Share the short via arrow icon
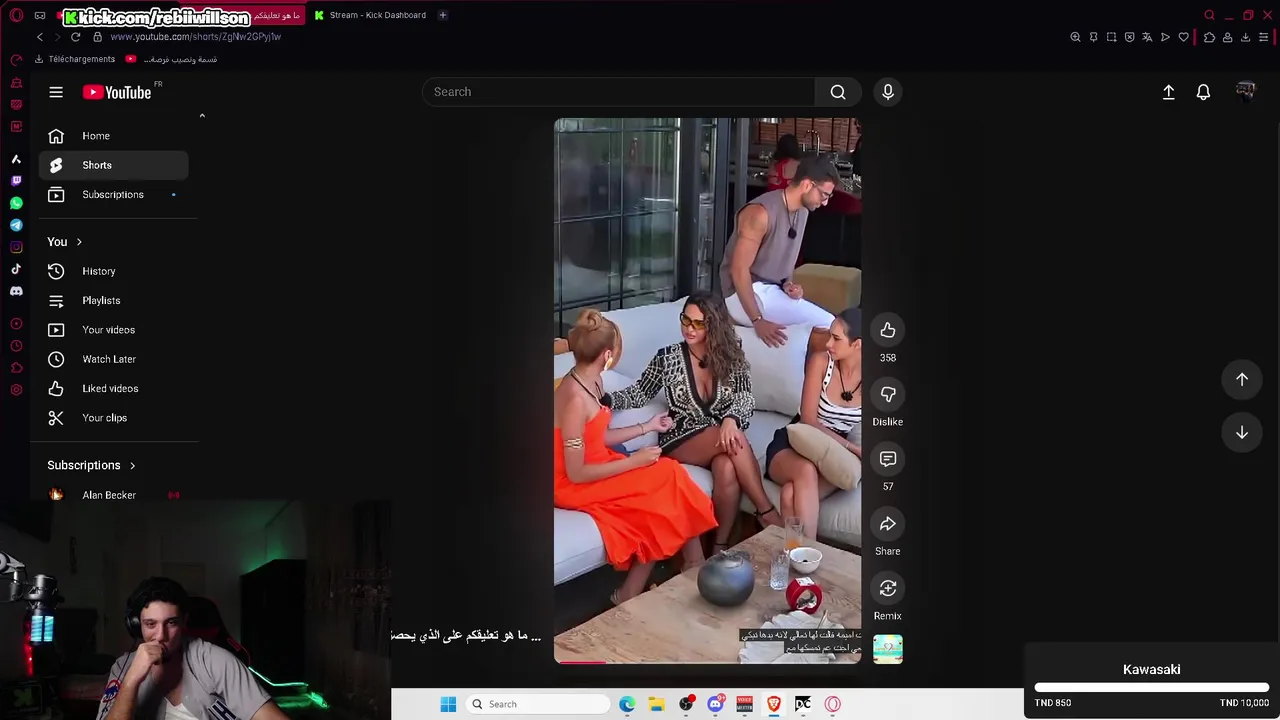Viewport: 1280px width, 720px height. click(x=888, y=524)
